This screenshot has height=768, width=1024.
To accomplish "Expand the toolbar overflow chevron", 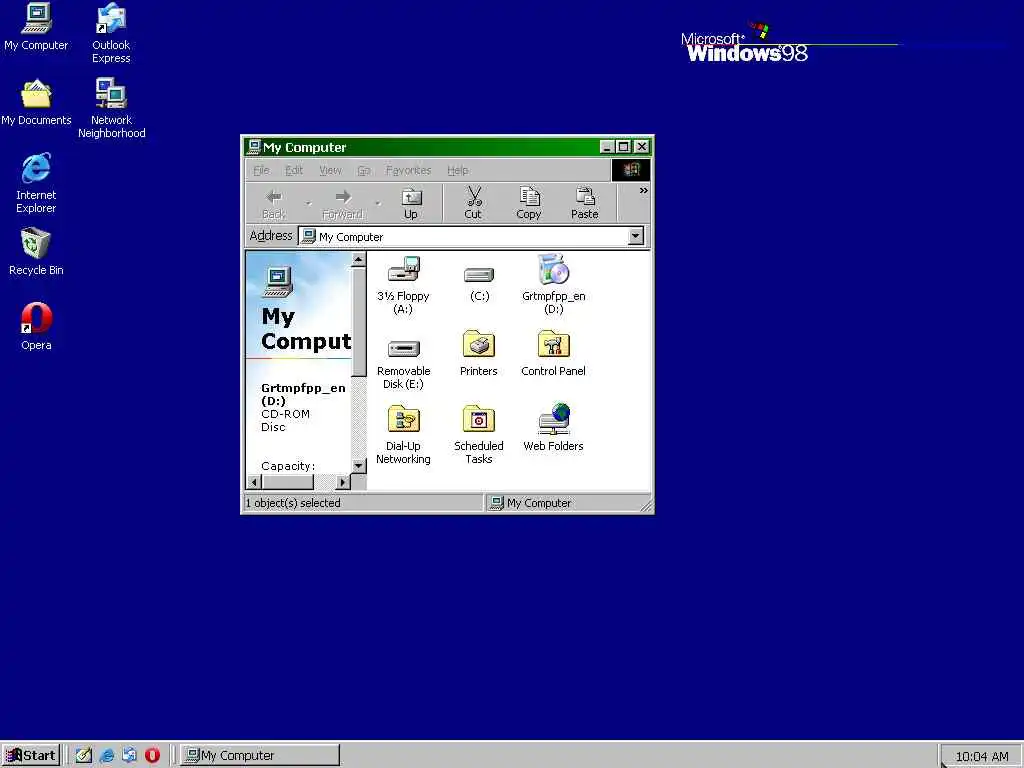I will tap(643, 191).
